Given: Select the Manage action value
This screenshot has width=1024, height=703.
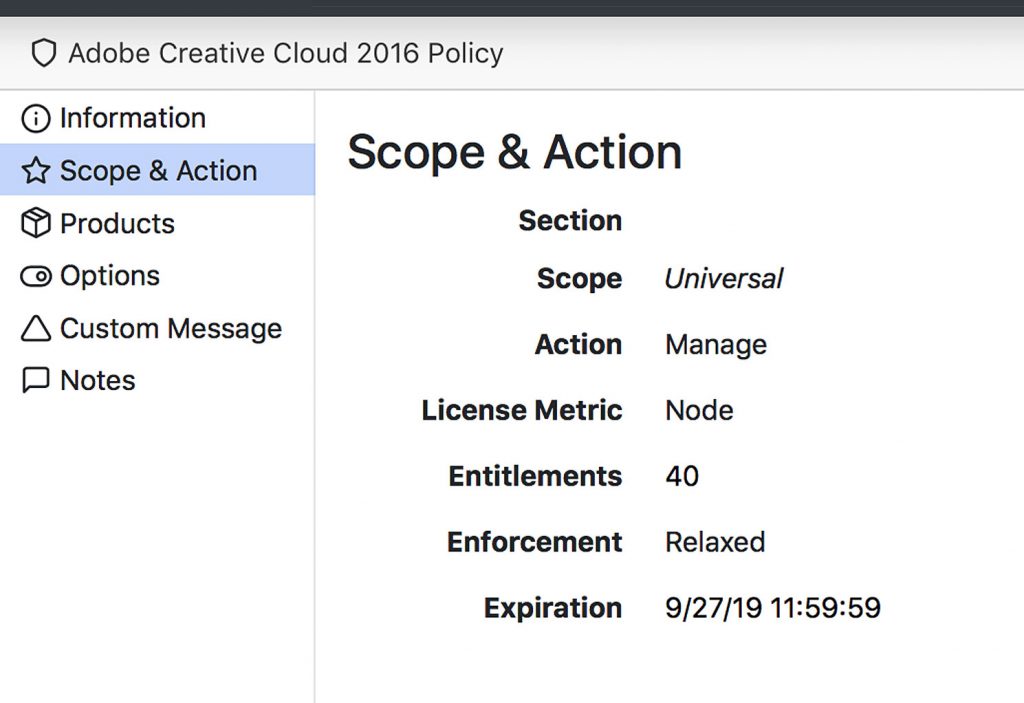Looking at the screenshot, I should tap(716, 344).
